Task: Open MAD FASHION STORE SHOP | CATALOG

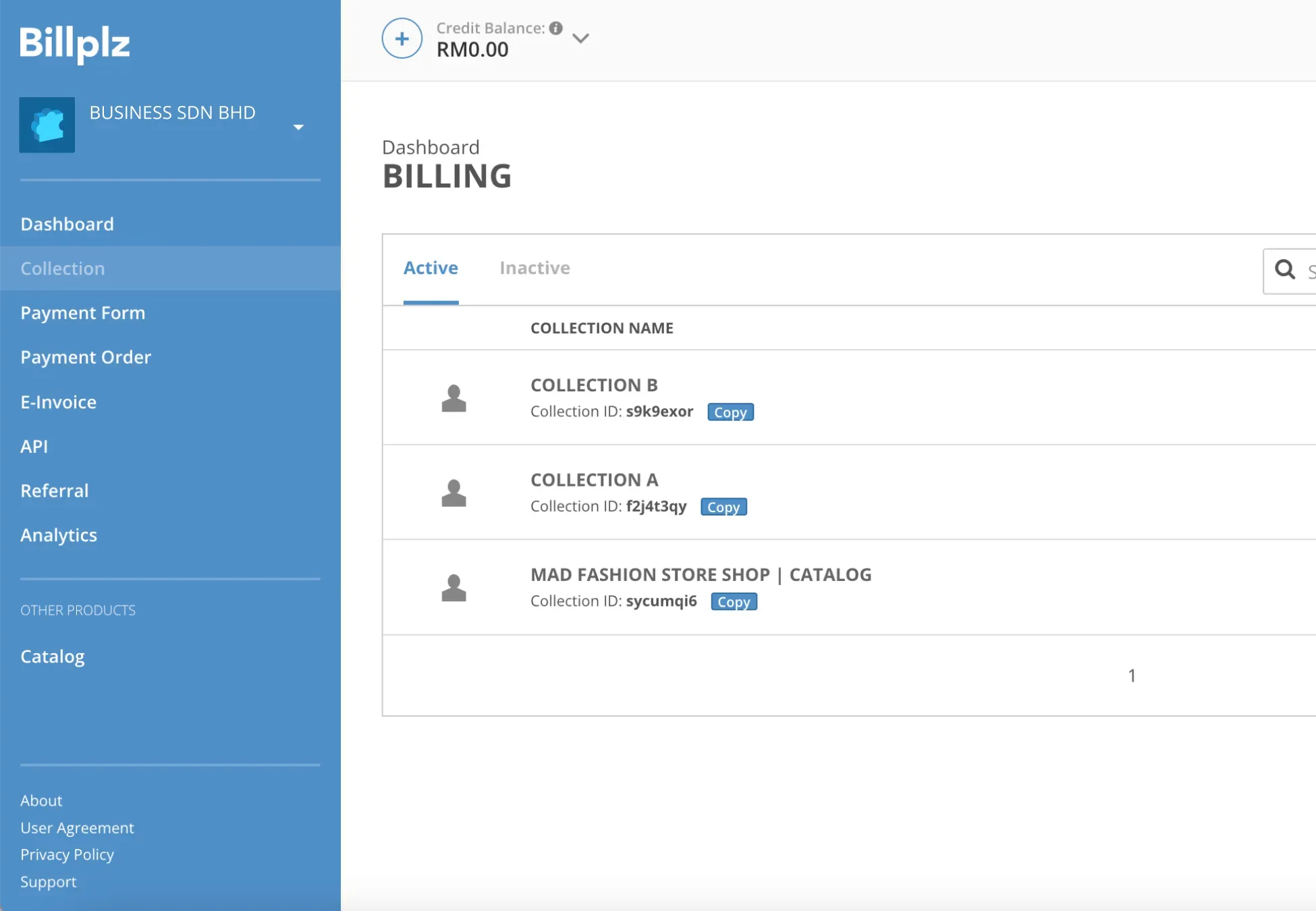Action: (x=701, y=575)
